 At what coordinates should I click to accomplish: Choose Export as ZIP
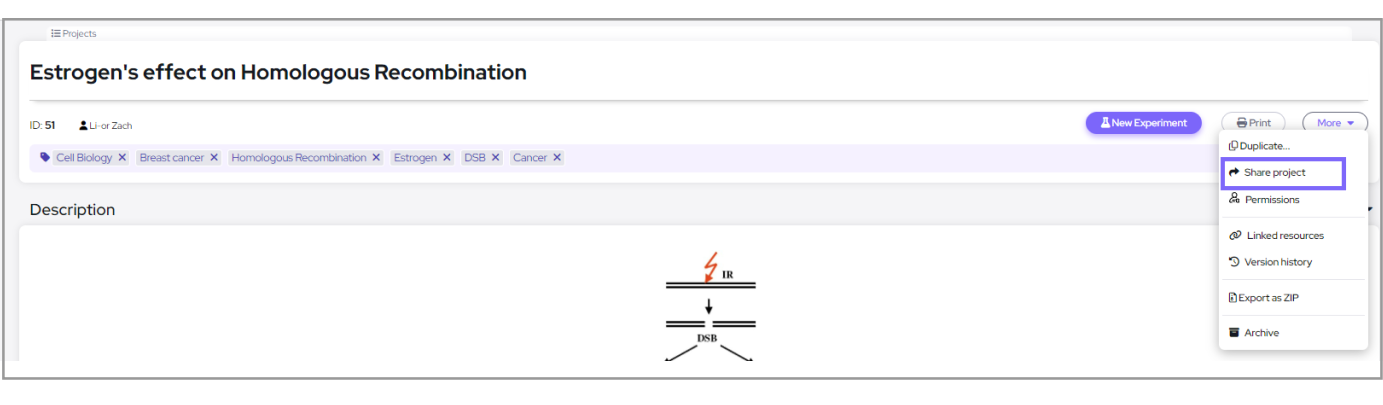1267,298
